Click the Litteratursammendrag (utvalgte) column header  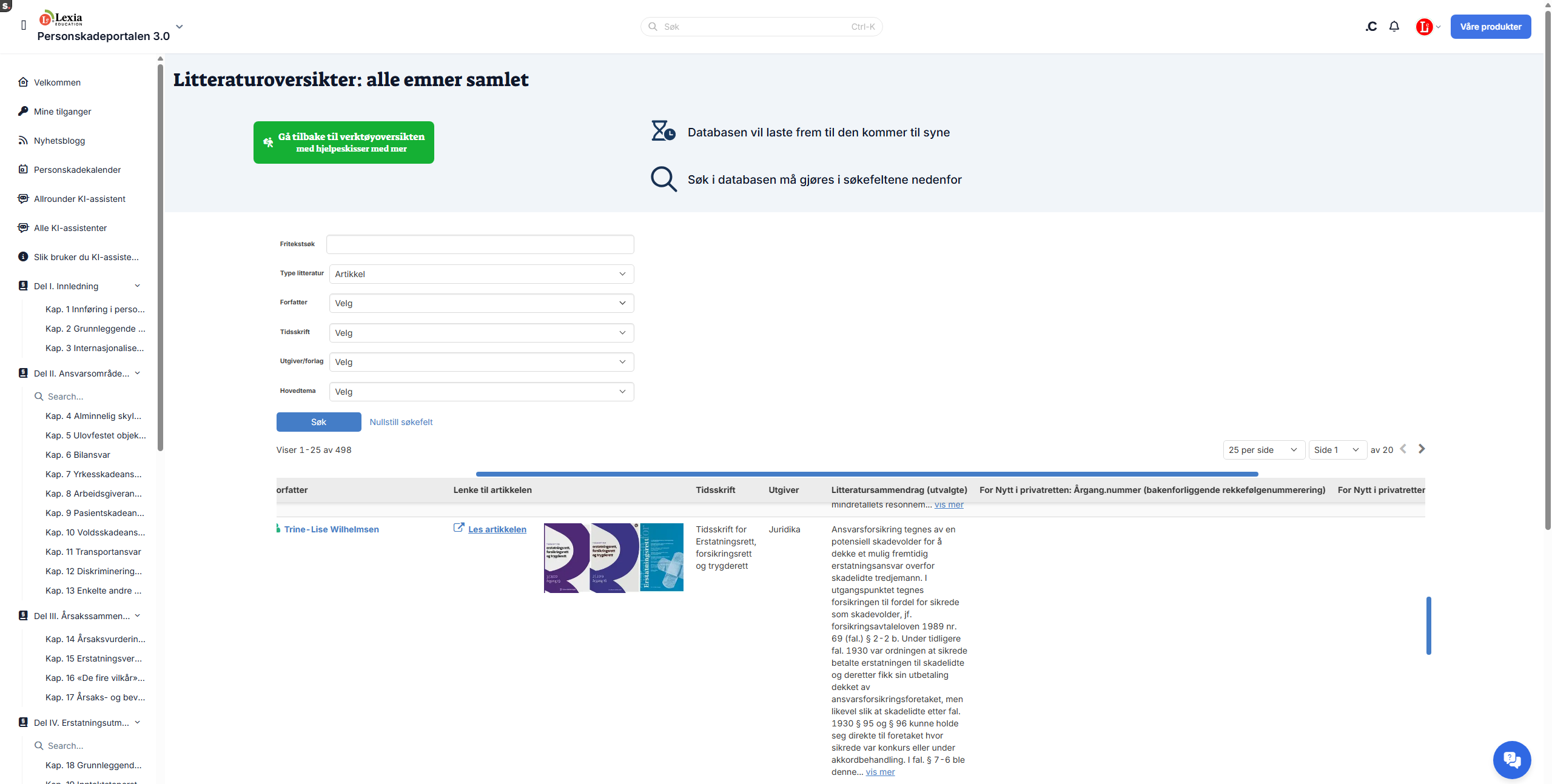pos(899,490)
